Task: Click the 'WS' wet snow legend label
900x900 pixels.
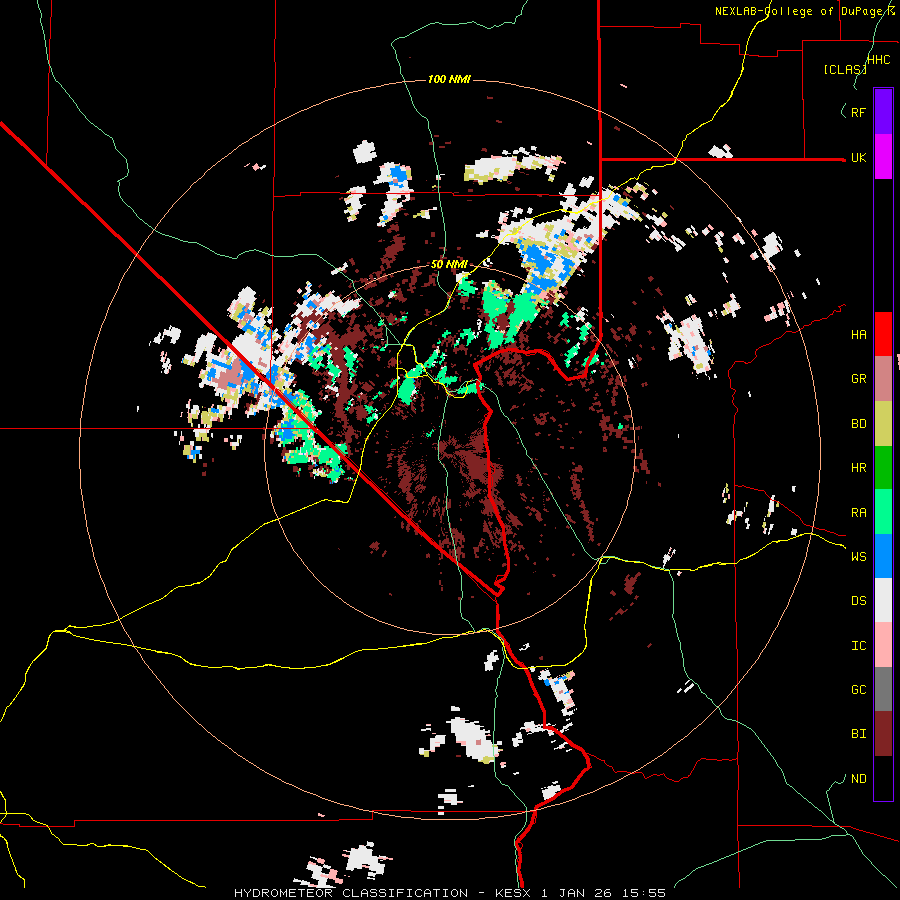Action: 858,557
